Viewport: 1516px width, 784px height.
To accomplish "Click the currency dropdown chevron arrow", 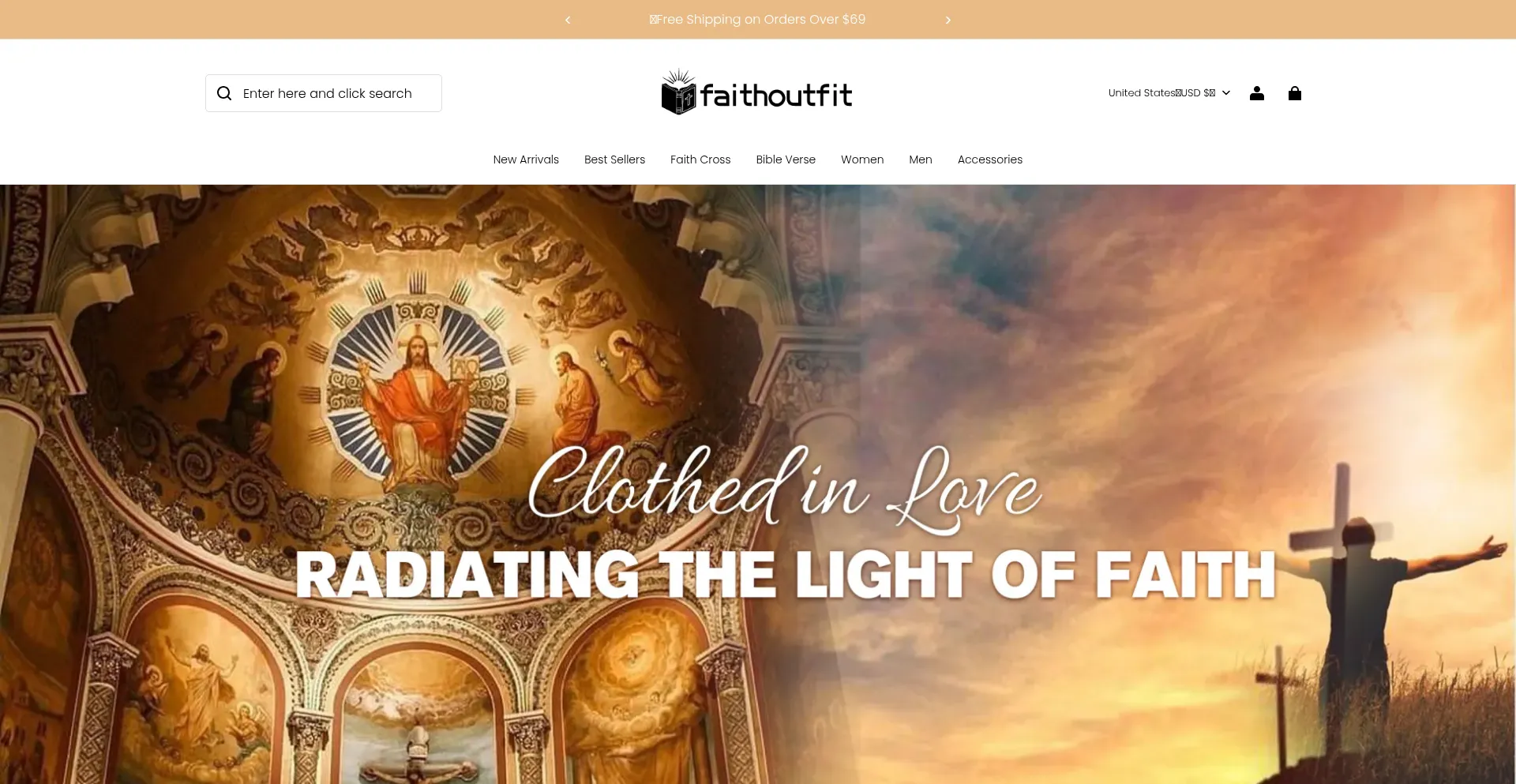I will click(x=1226, y=93).
